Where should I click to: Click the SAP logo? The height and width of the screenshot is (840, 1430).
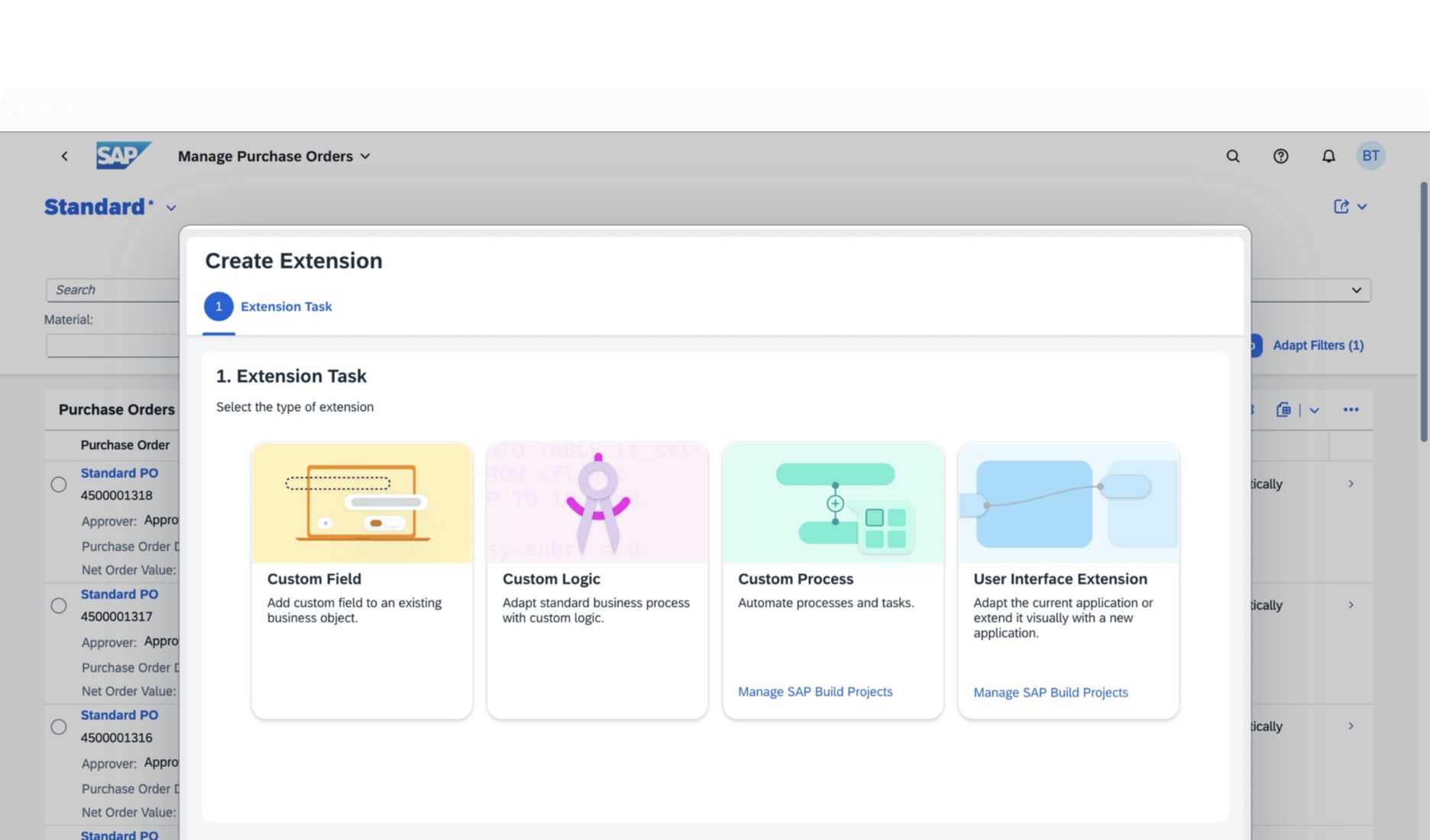coord(123,156)
